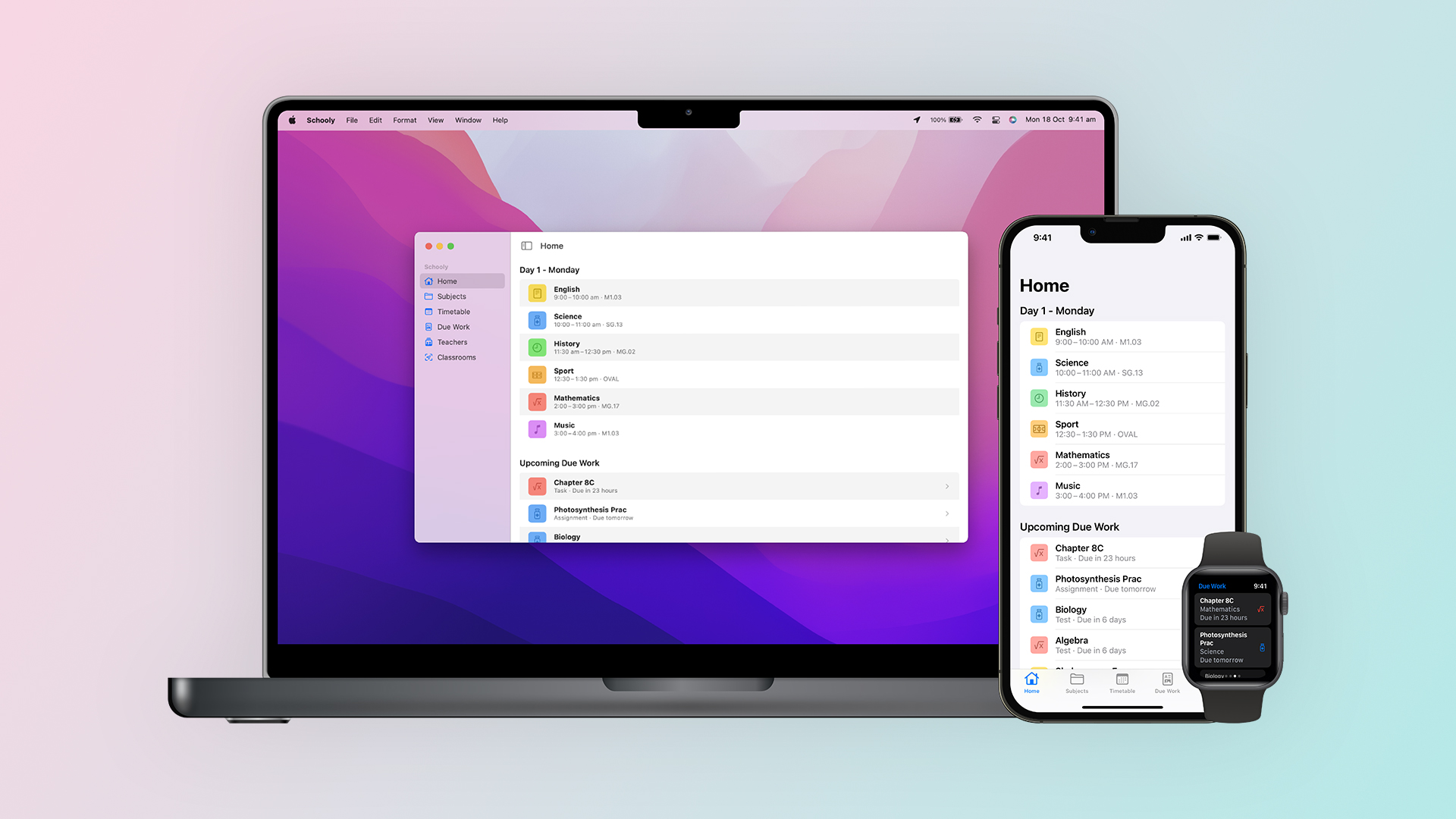Viewport: 1456px width, 819px height.
Task: Select Due Work in sidebar
Action: click(453, 326)
